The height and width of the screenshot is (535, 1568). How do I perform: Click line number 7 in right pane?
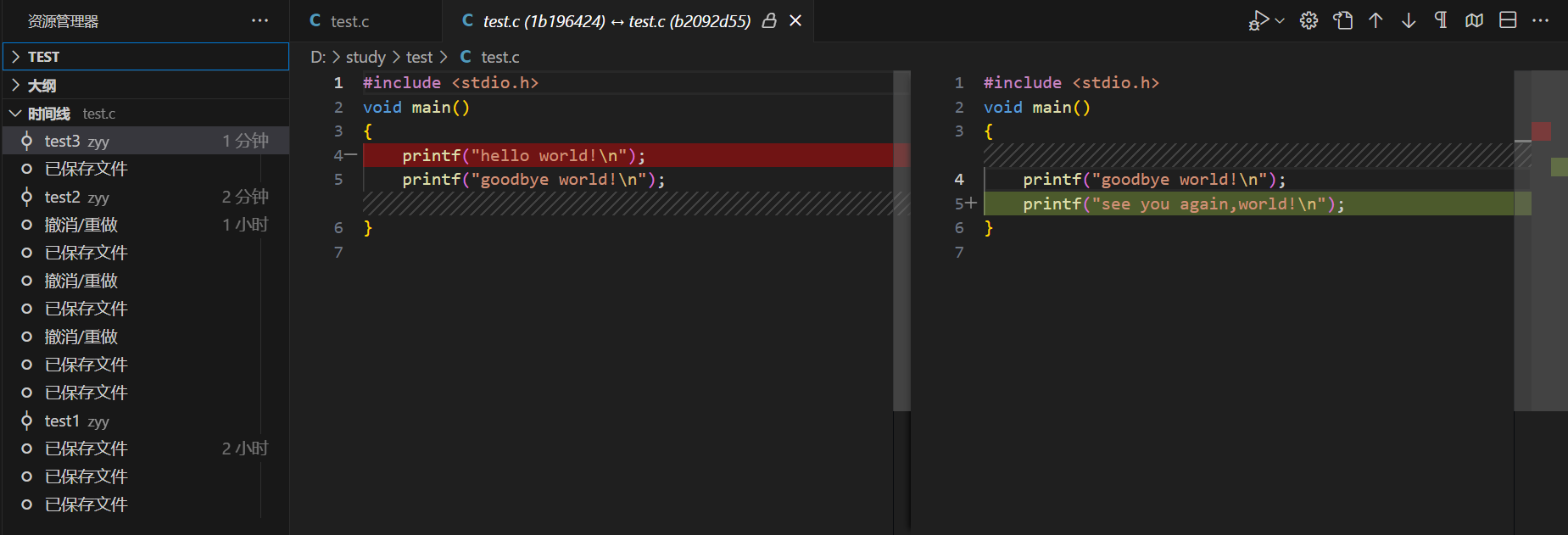(x=959, y=252)
